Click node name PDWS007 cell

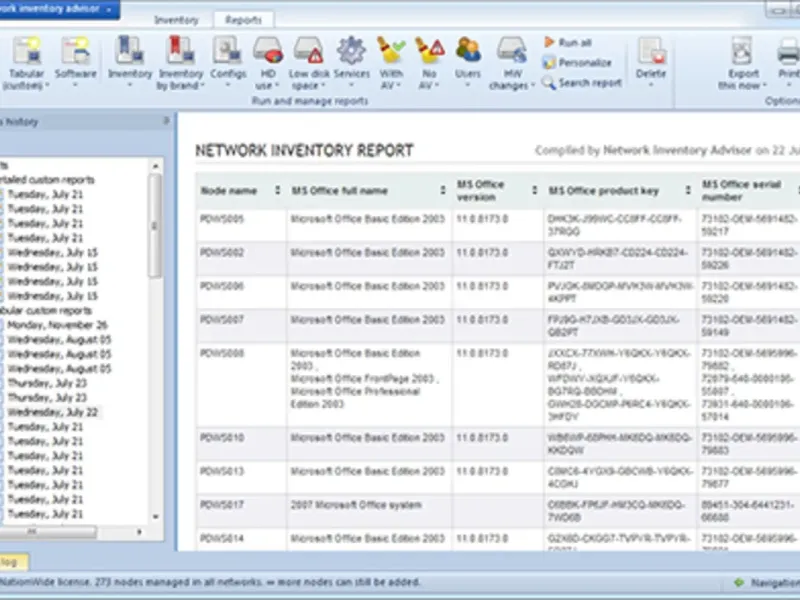[241, 326]
